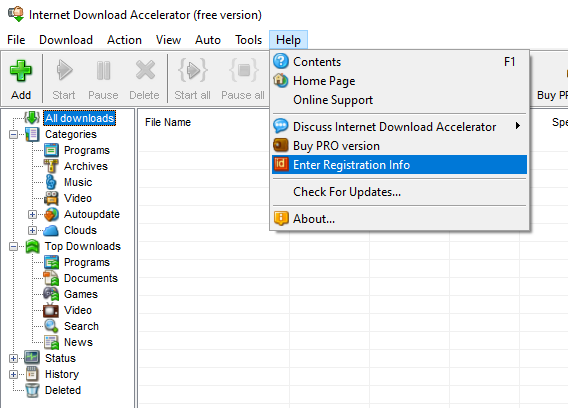The image size is (568, 408).
Task: Click the History calendar icon
Action: click(32, 374)
